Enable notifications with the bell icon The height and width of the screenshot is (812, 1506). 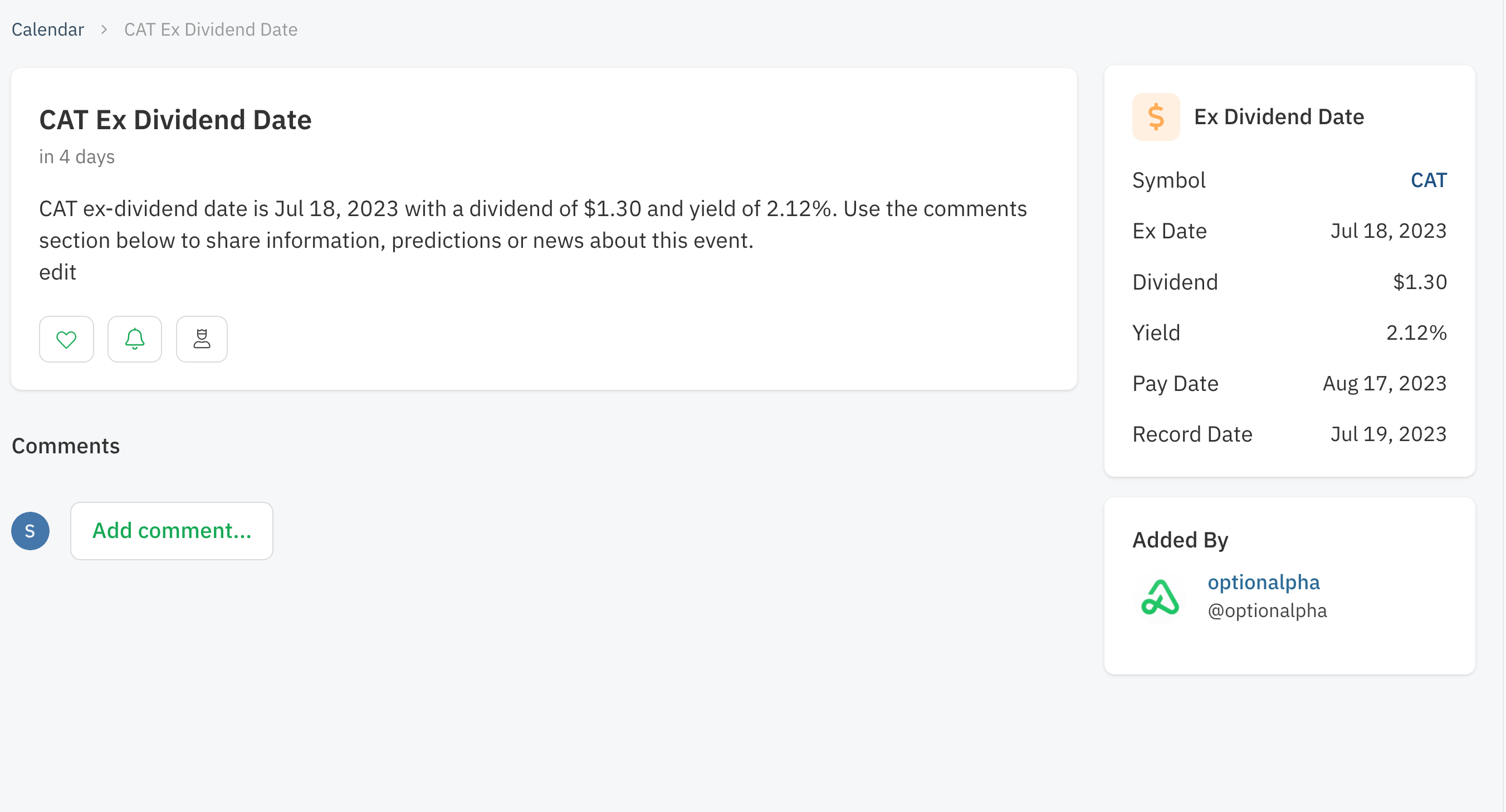click(x=134, y=339)
